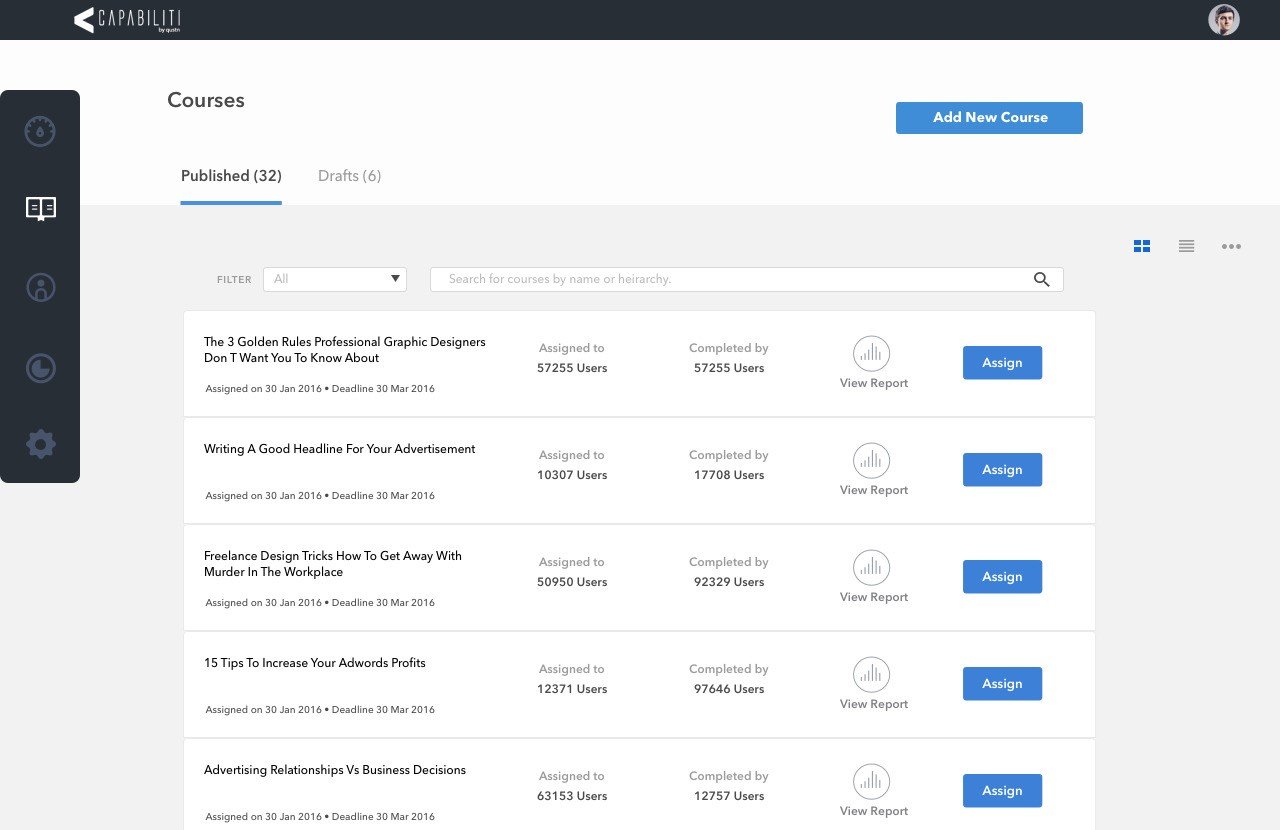Viewport: 1280px width, 830px height.
Task: Click View Report text under 15 Tips Adwords
Action: [874, 704]
